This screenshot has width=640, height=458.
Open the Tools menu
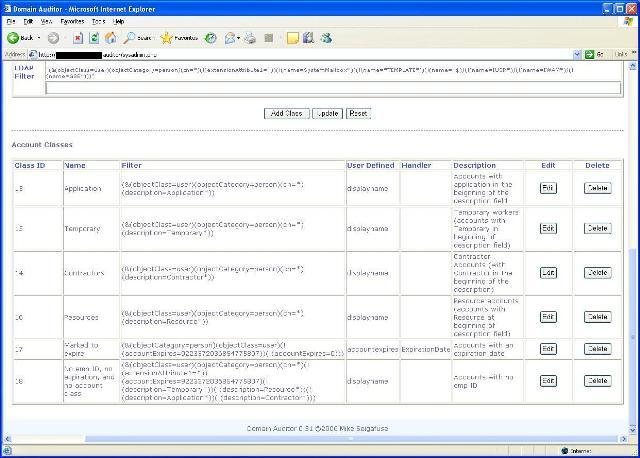pyautogui.click(x=98, y=20)
